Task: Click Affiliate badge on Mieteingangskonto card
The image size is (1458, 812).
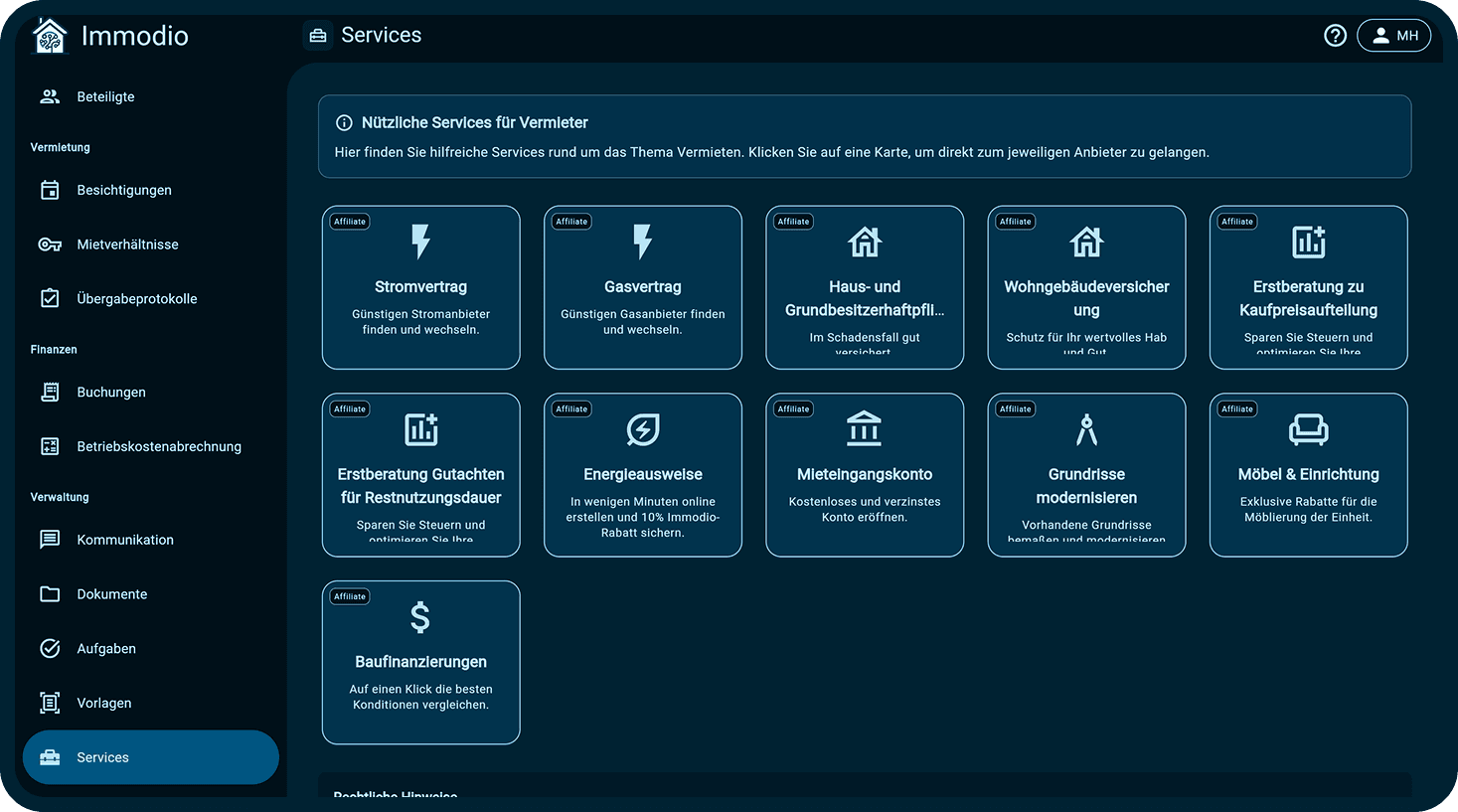Action: (x=793, y=409)
